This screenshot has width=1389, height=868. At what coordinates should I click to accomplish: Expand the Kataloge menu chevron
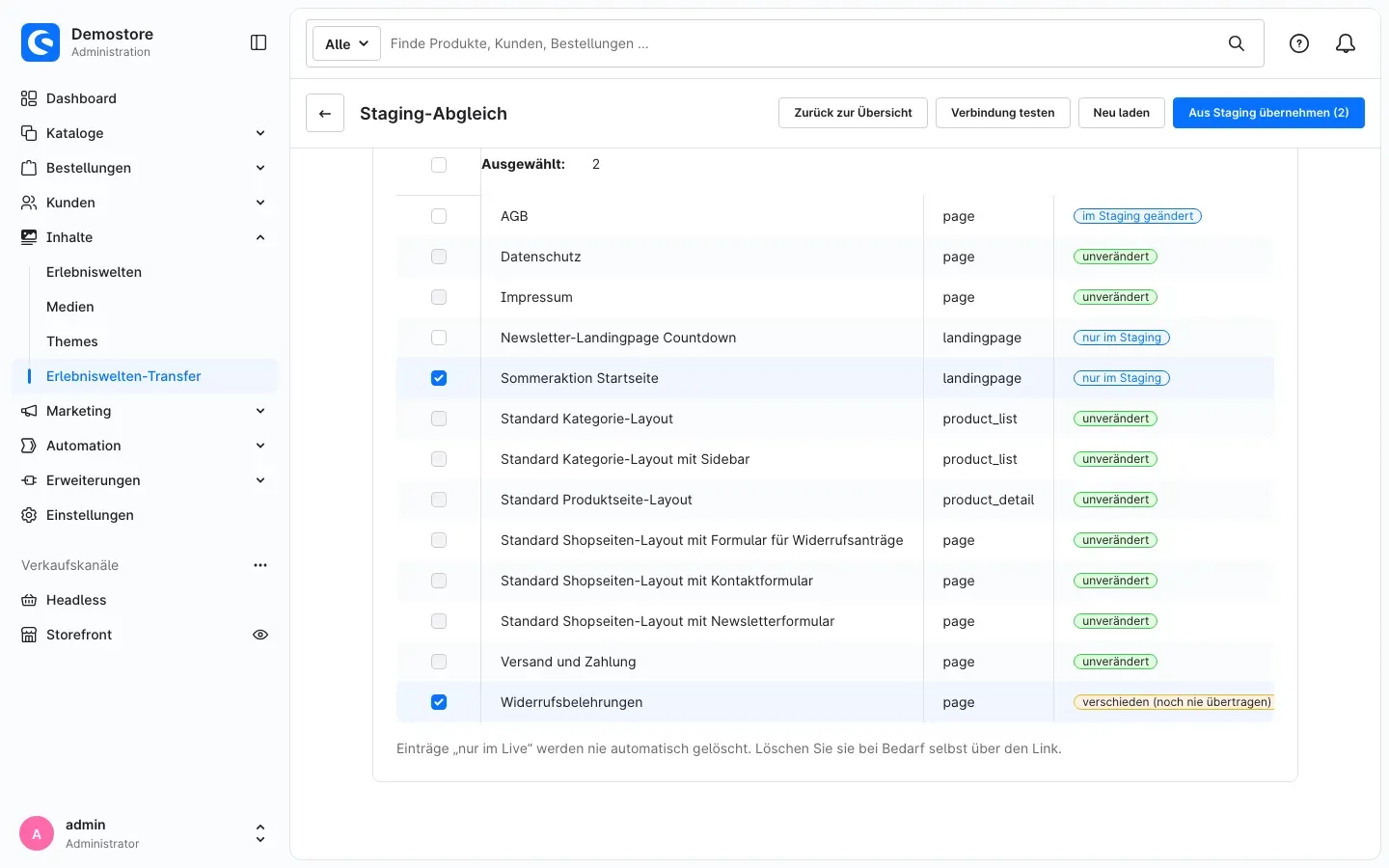point(260,133)
